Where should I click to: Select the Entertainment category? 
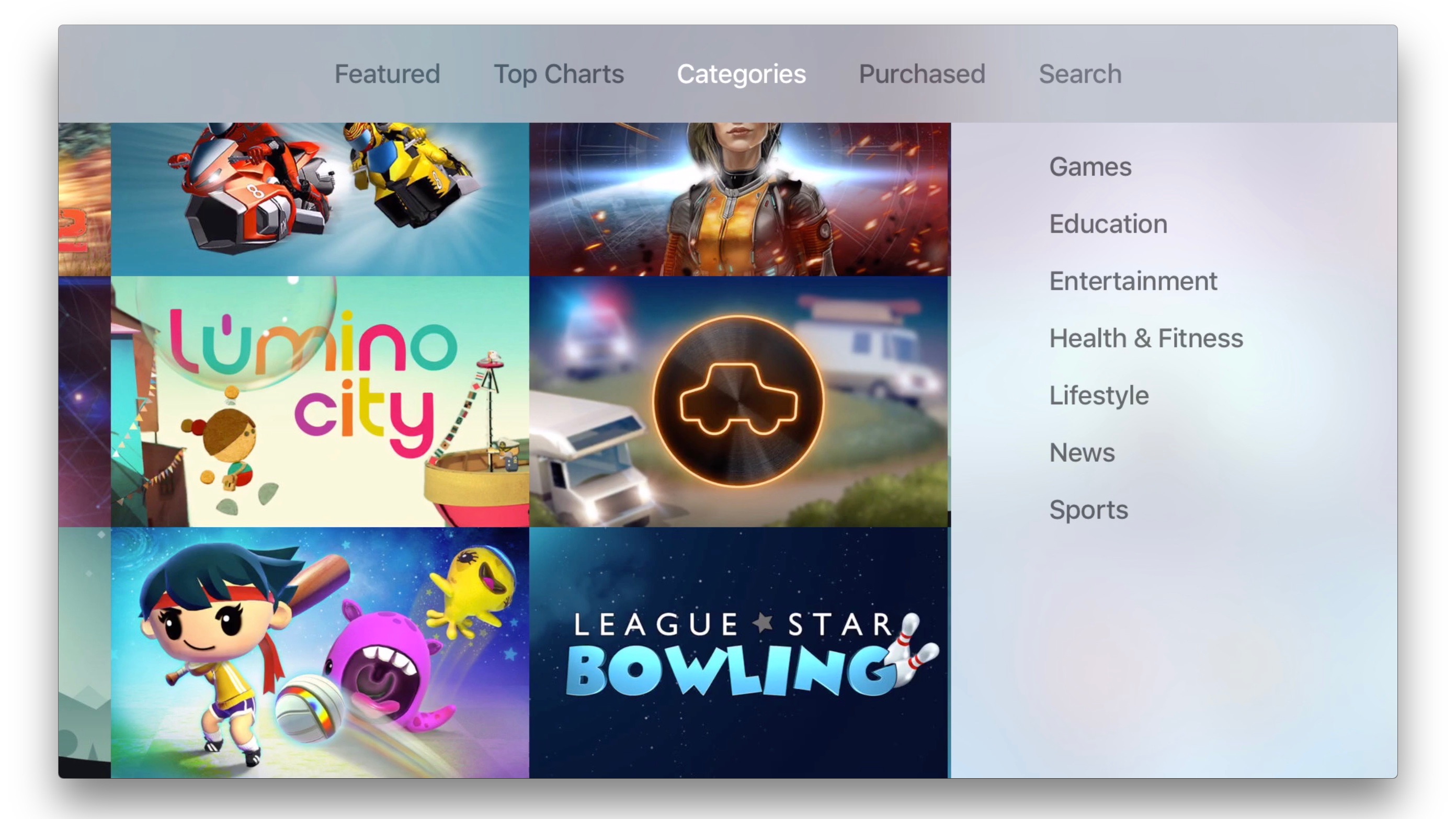coord(1132,281)
